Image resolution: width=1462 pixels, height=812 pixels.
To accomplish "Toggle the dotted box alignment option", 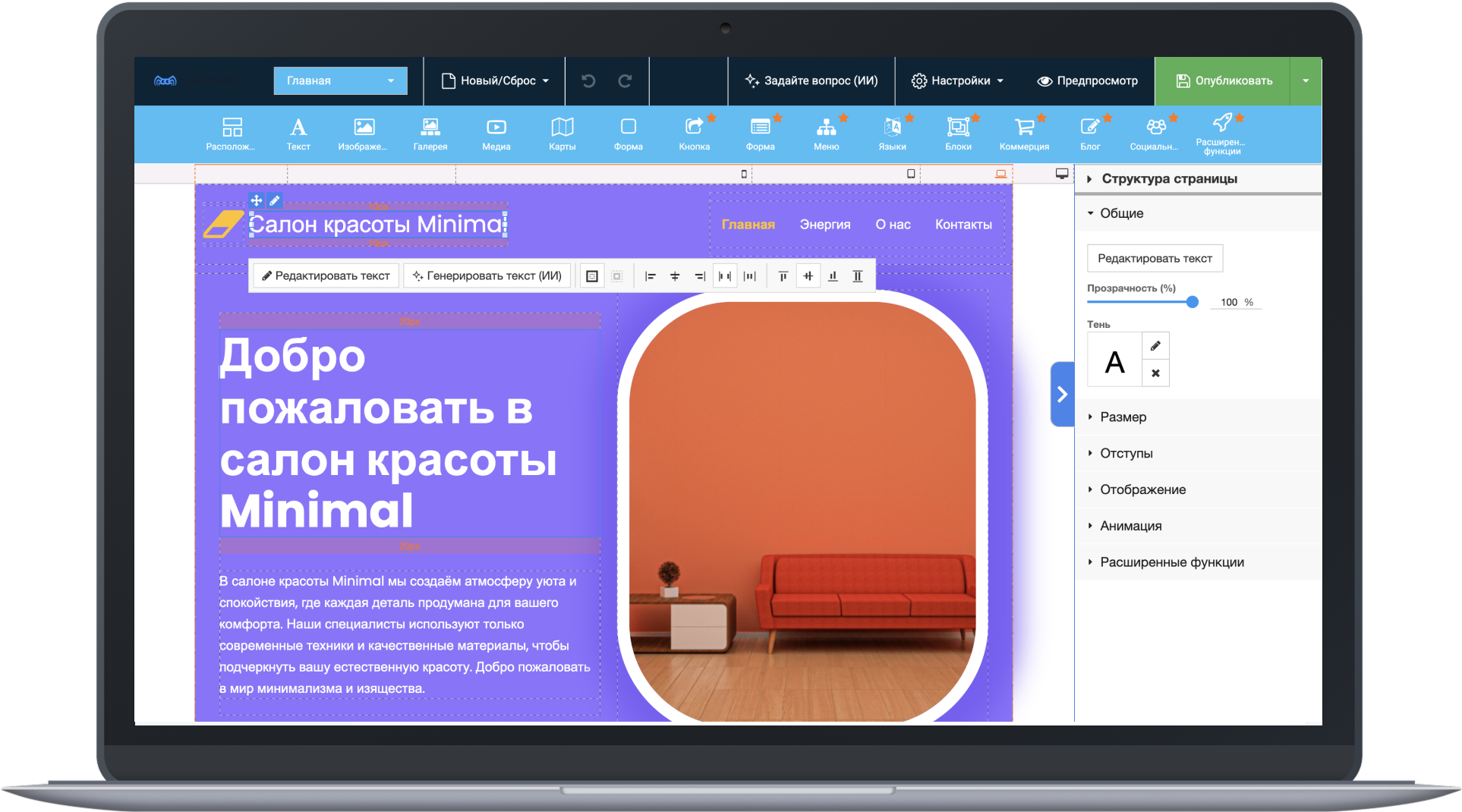I will pos(617,276).
